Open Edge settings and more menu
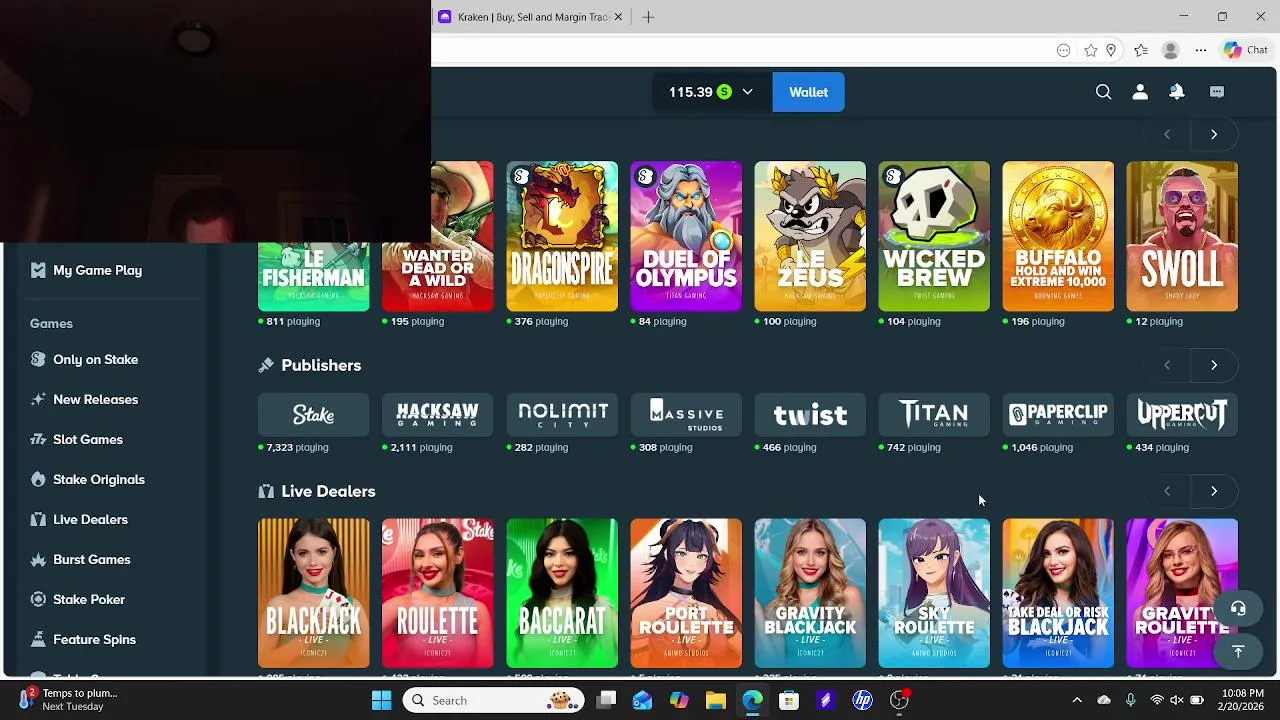 tap(1201, 50)
